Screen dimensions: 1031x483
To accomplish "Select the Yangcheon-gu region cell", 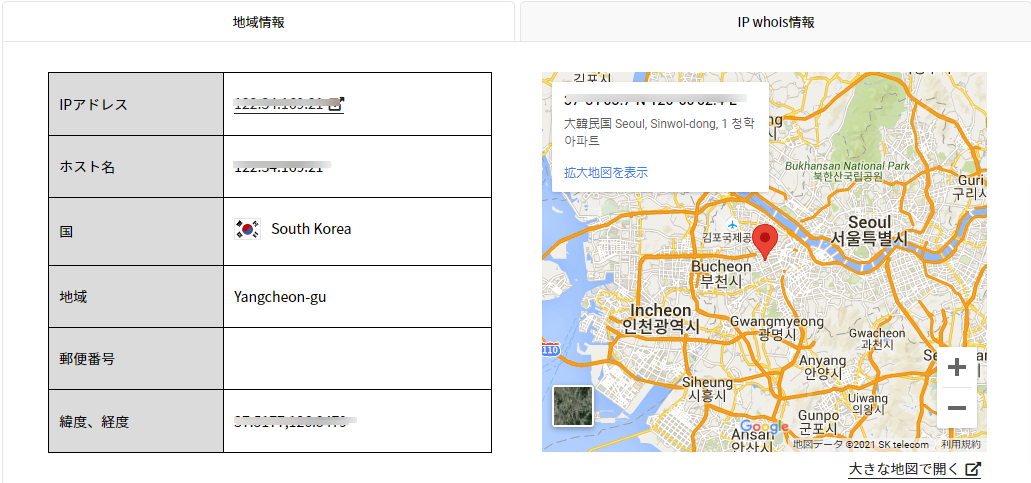I will [280, 296].
